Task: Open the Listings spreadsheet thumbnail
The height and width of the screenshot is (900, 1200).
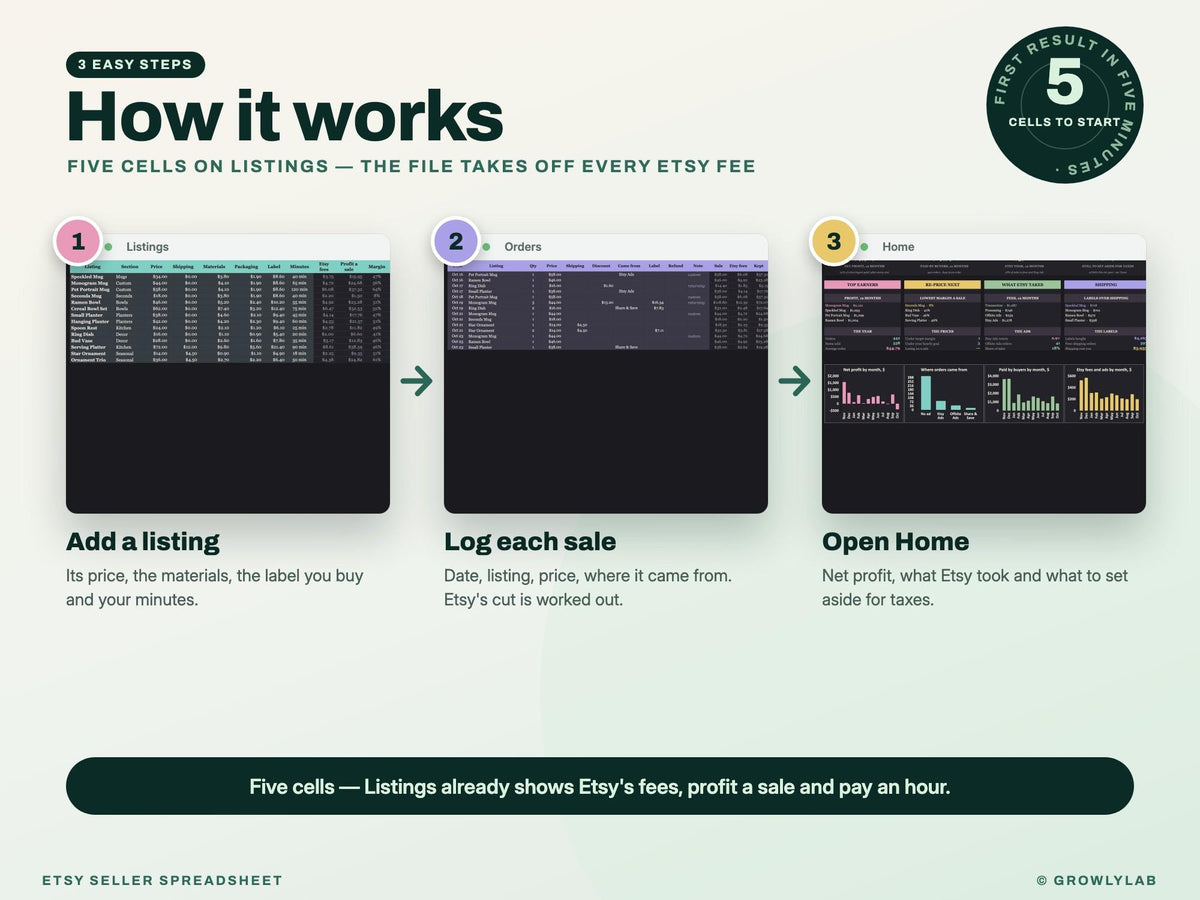Action: coord(228,387)
